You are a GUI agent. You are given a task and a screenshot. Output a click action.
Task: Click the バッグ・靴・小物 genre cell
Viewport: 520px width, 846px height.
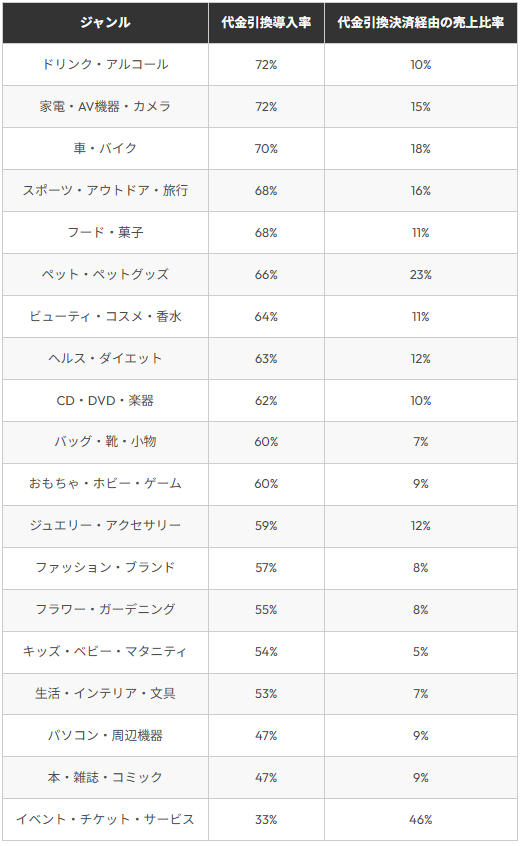pyautogui.click(x=105, y=442)
